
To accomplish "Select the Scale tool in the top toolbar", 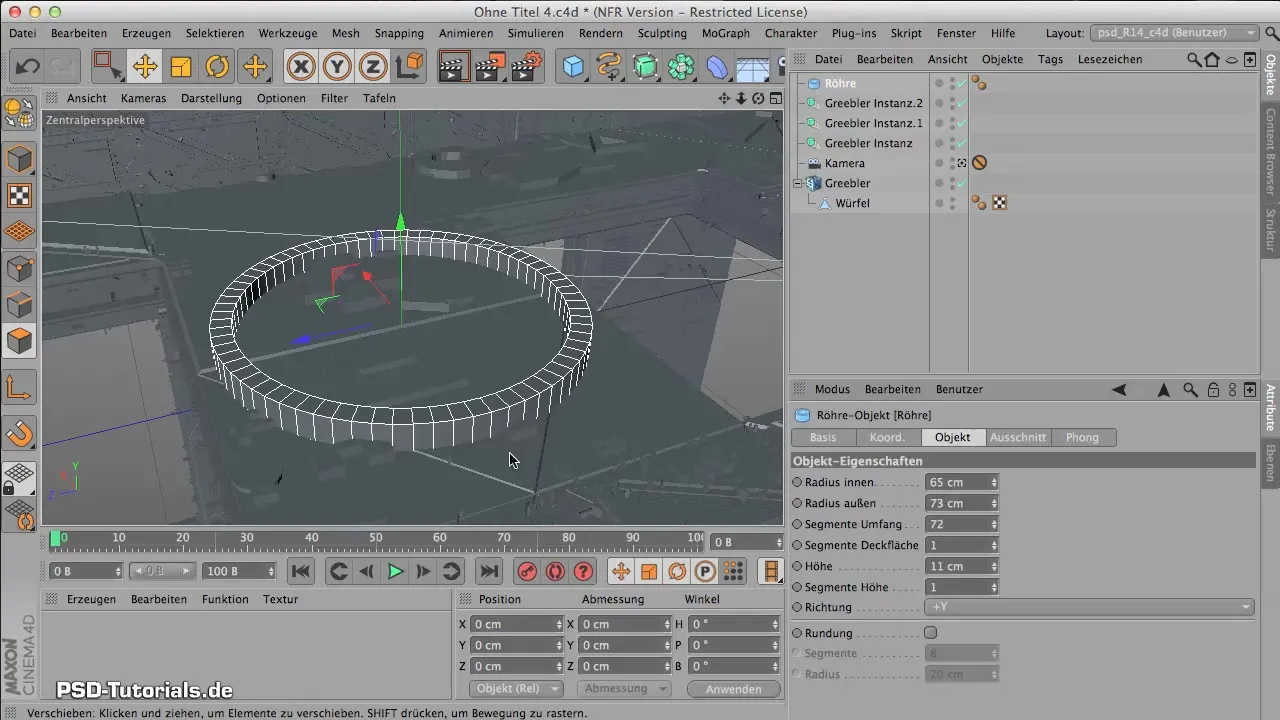I will coord(181,67).
